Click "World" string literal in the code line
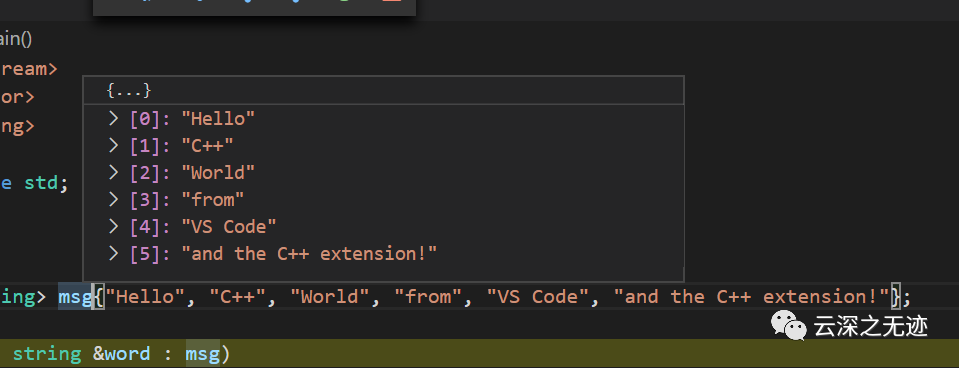The height and width of the screenshot is (368, 959). click(x=331, y=297)
